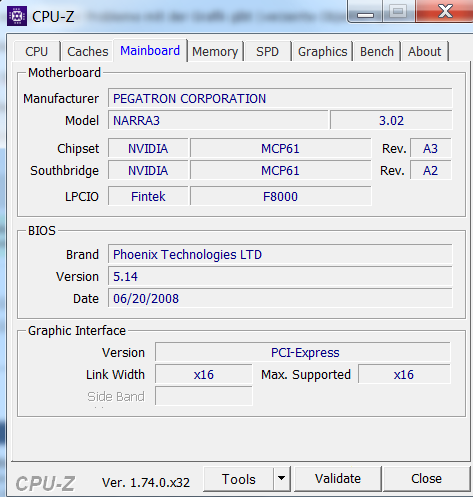Click the empty Side Band field
This screenshot has height=497, width=473.
pos(204,396)
